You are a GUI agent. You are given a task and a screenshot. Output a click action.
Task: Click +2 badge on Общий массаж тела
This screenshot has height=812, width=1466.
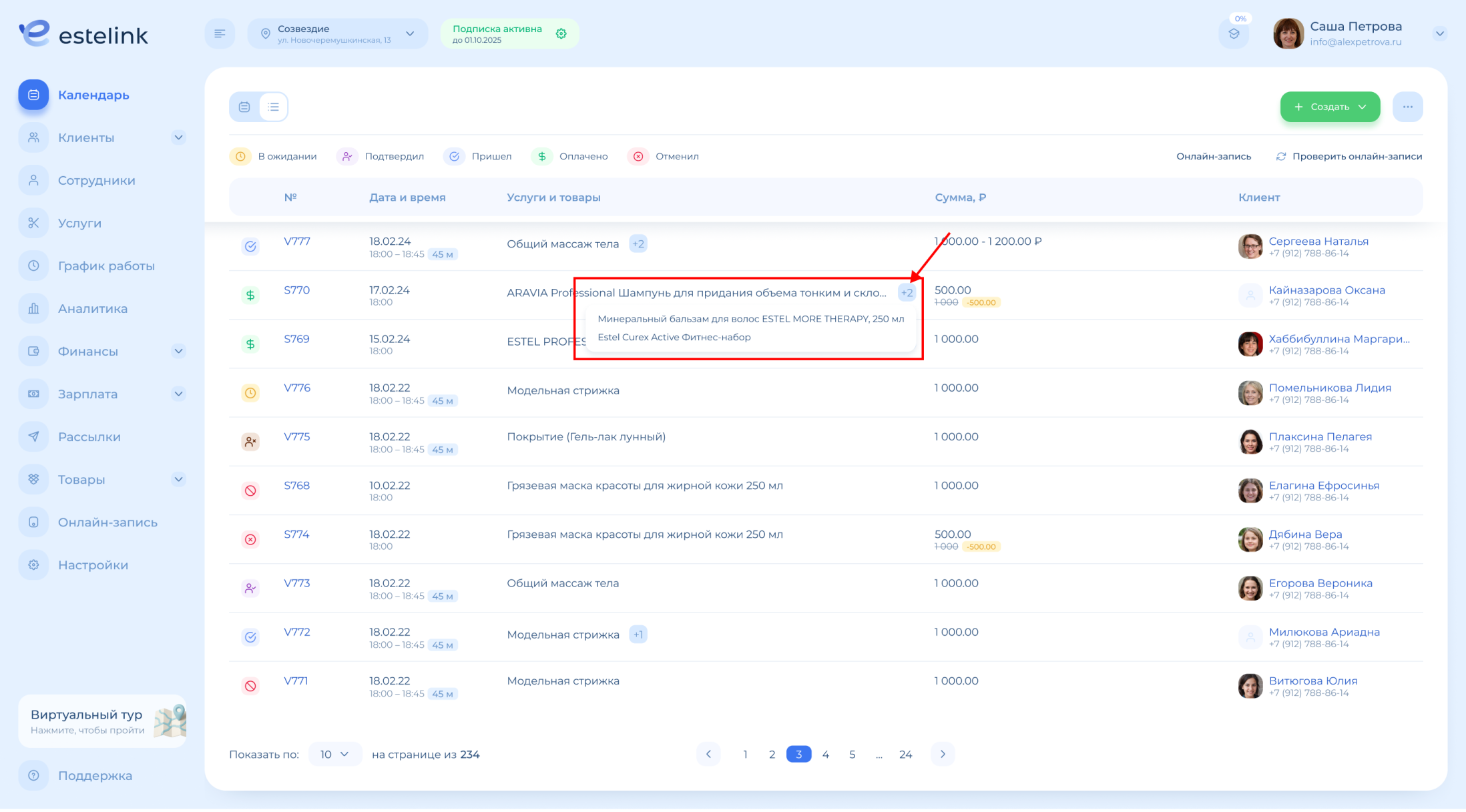click(638, 244)
